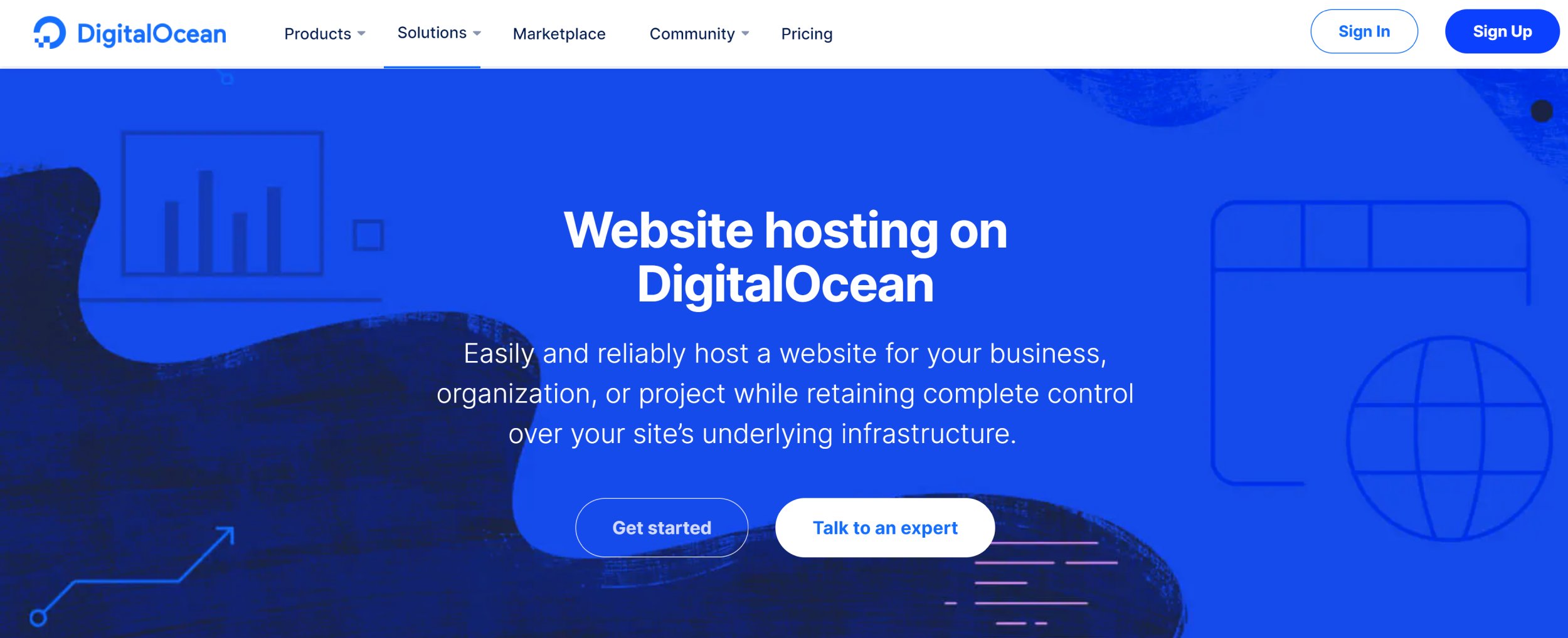
Task: Open the Solutions menu
Action: point(432,33)
